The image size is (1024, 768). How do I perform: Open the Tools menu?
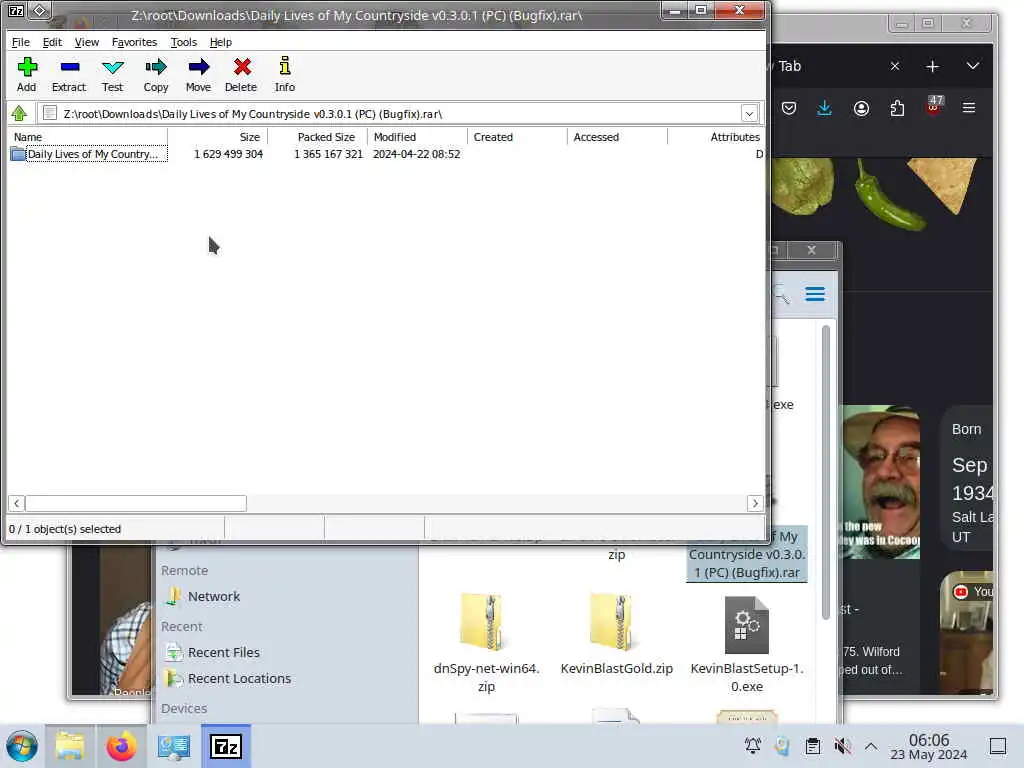(x=184, y=42)
